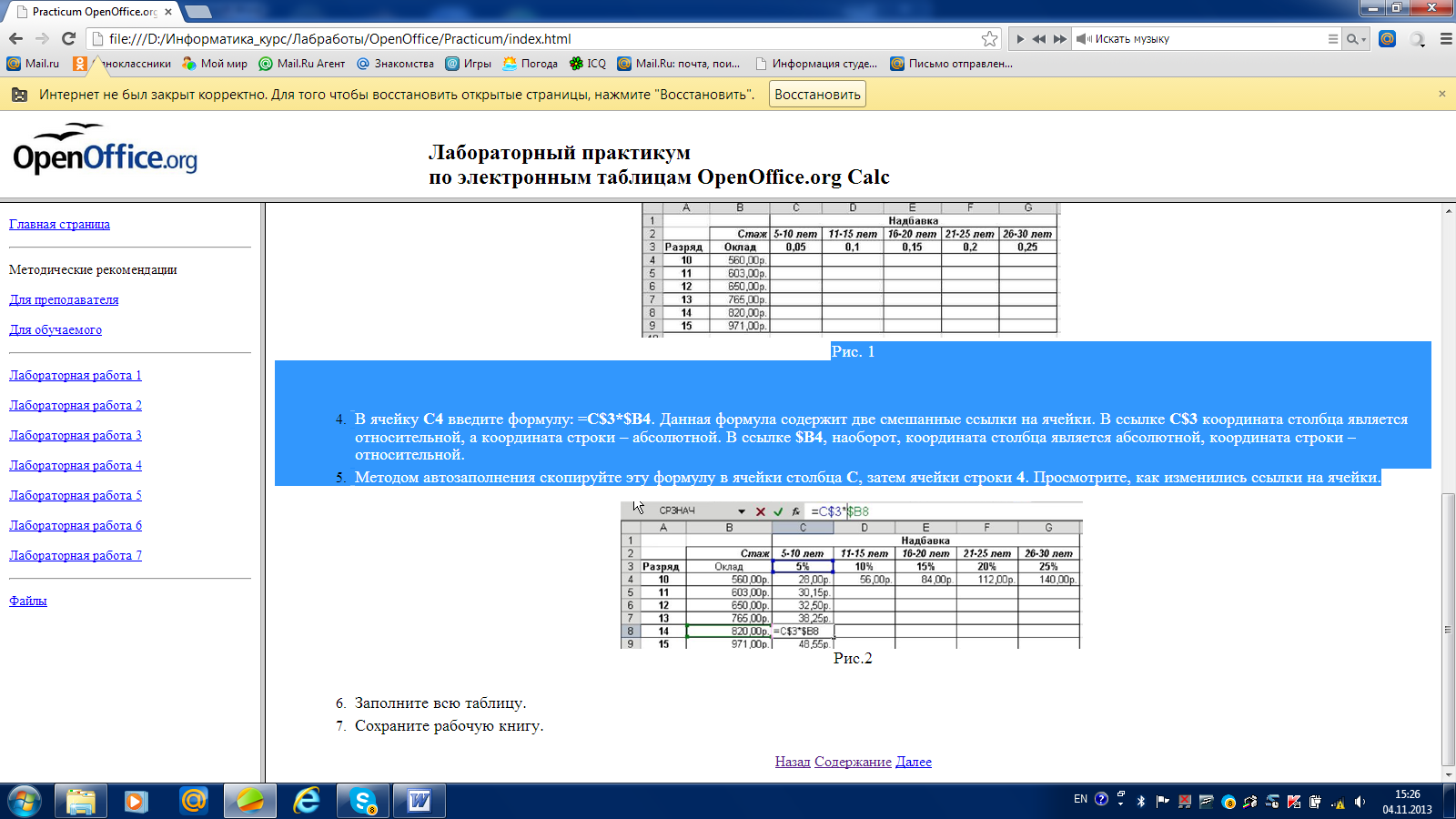
Task: Open the 'Письмо отправлен...' bookmark
Action: [951, 64]
